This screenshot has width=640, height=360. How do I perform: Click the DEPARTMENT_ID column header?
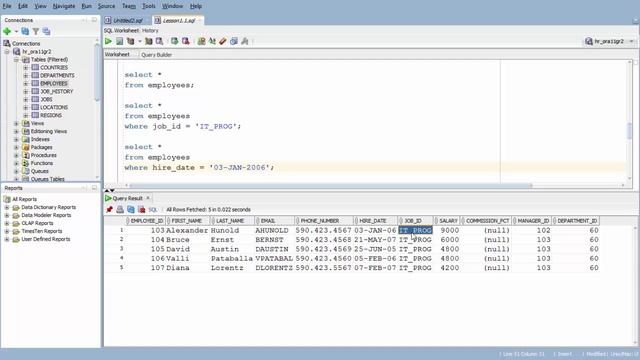[x=577, y=221]
